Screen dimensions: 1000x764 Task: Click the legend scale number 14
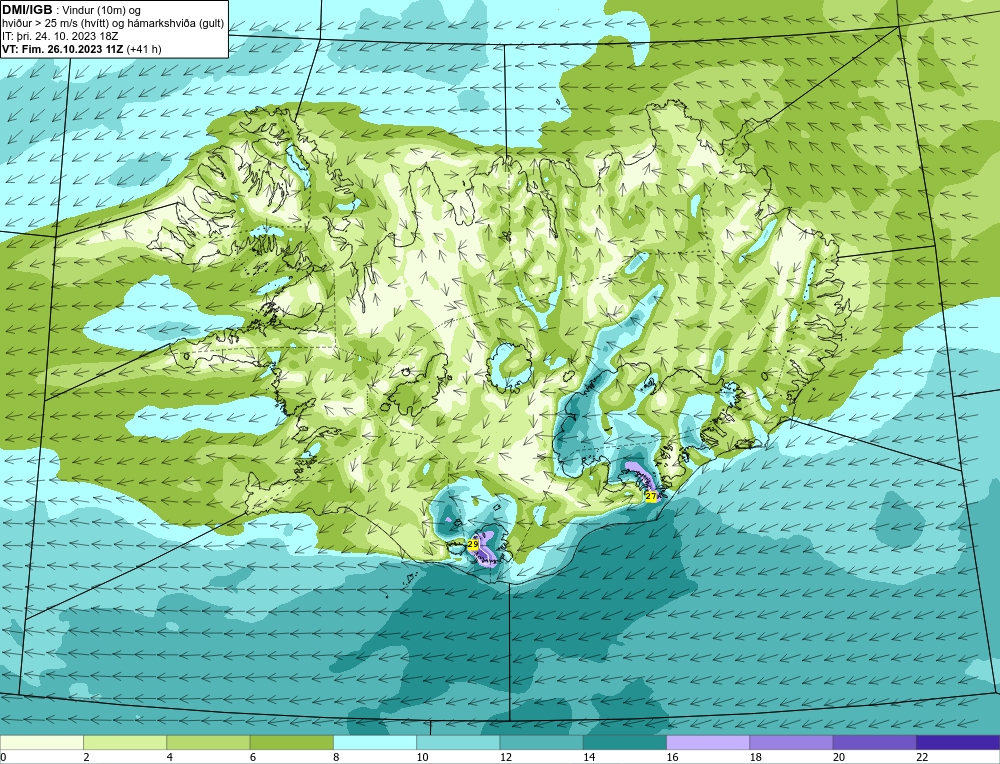[589, 757]
